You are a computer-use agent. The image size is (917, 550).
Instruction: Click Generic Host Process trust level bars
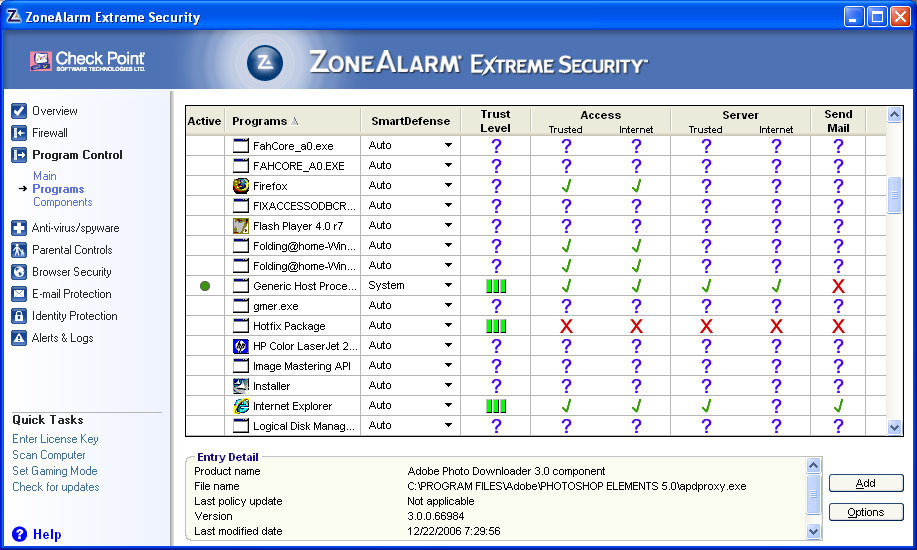pyautogui.click(x=496, y=286)
